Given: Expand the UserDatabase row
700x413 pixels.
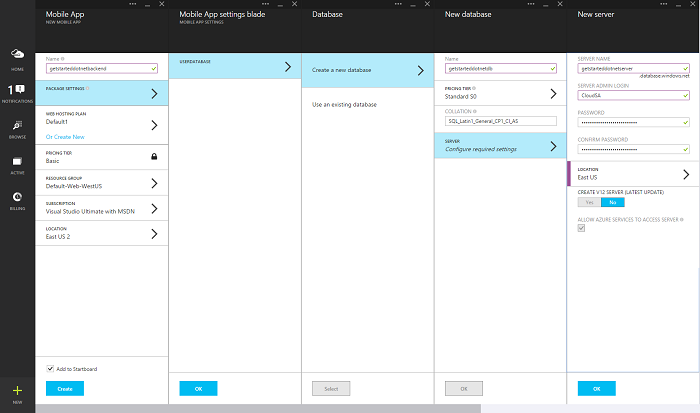Looking at the screenshot, I should pos(235,67).
